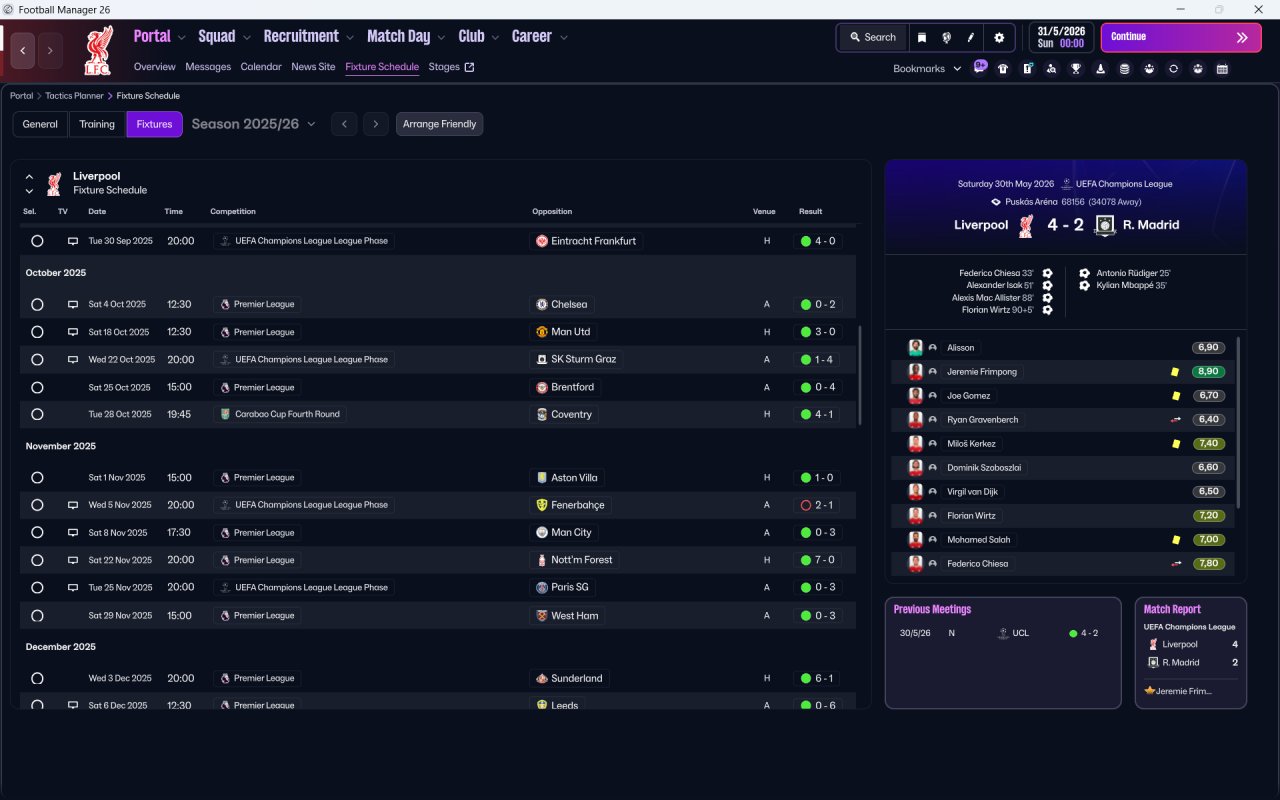1280x800 pixels.
Task: Click the fixture list vertical scrollbar
Action: pos(859,375)
